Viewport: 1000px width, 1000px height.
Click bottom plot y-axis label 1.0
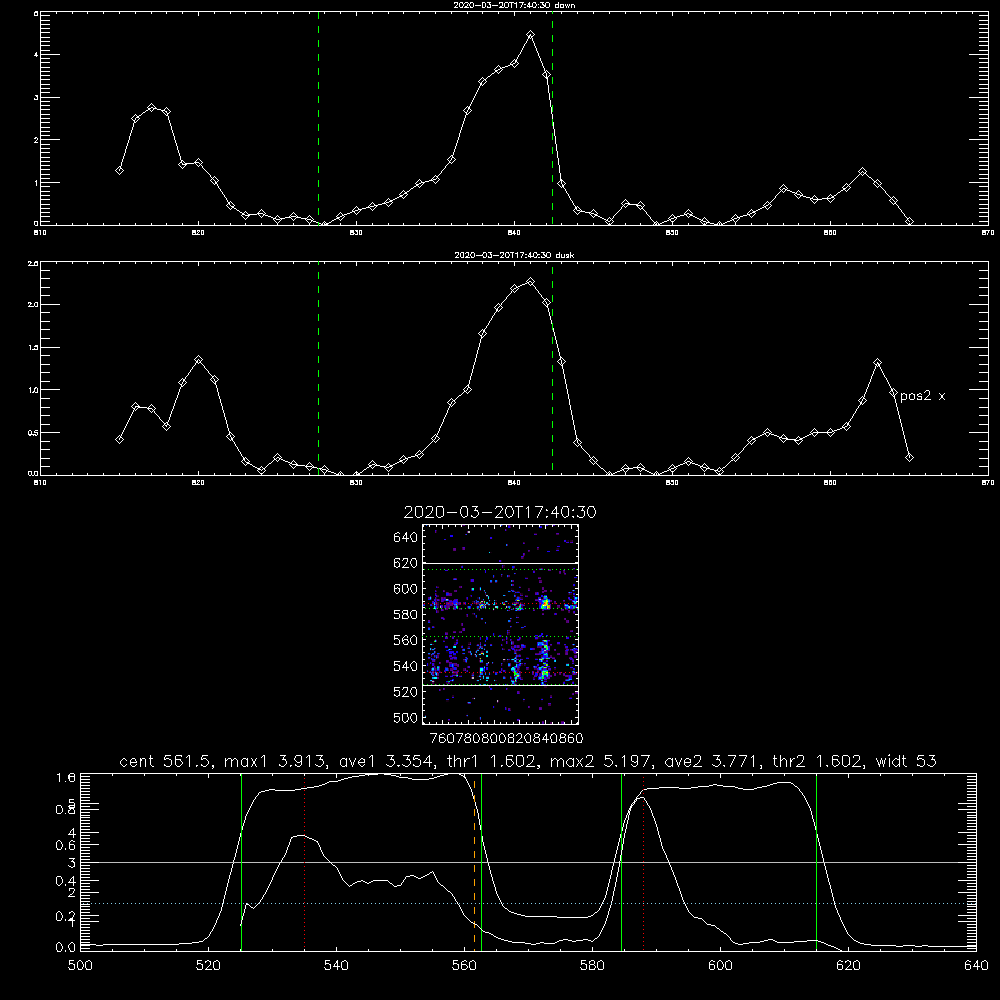(68, 777)
